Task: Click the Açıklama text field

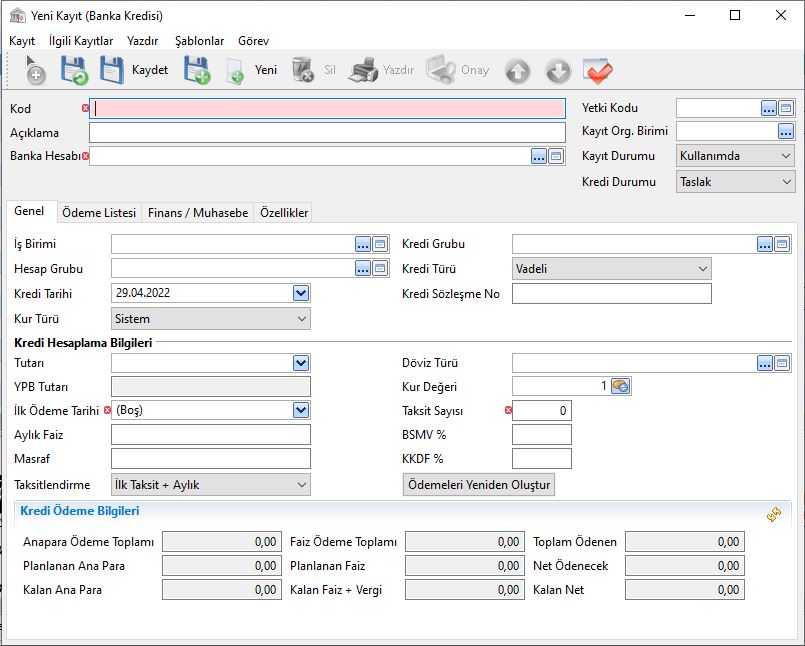Action: tap(326, 133)
